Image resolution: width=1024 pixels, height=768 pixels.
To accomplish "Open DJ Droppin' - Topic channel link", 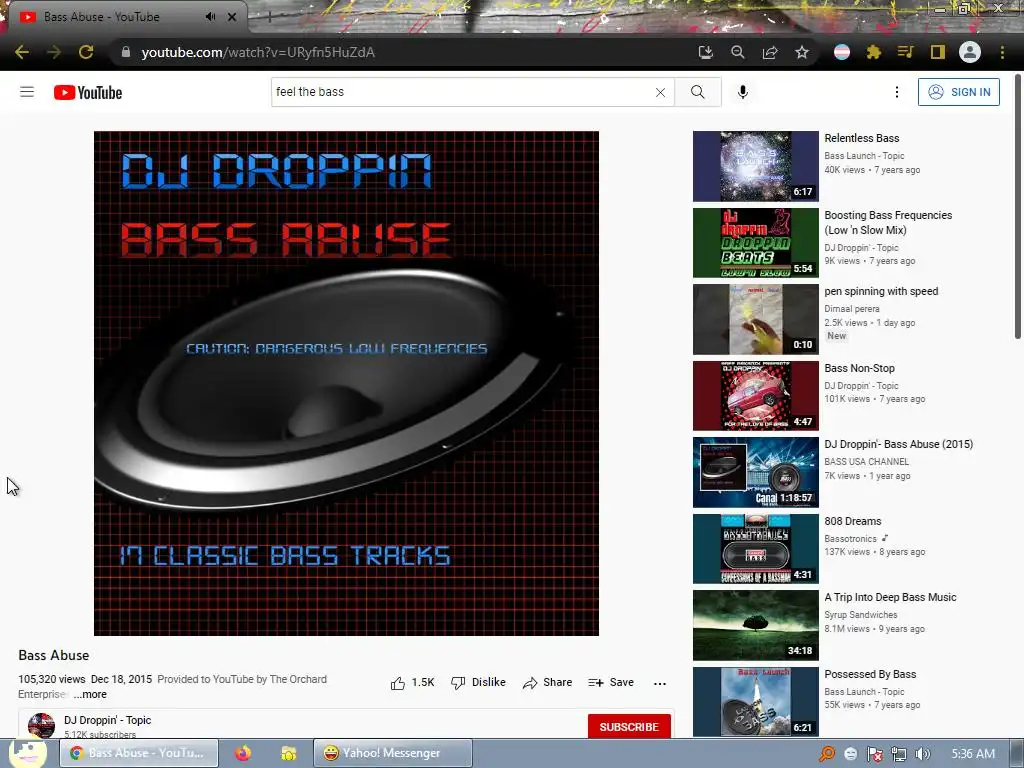I will [107, 720].
